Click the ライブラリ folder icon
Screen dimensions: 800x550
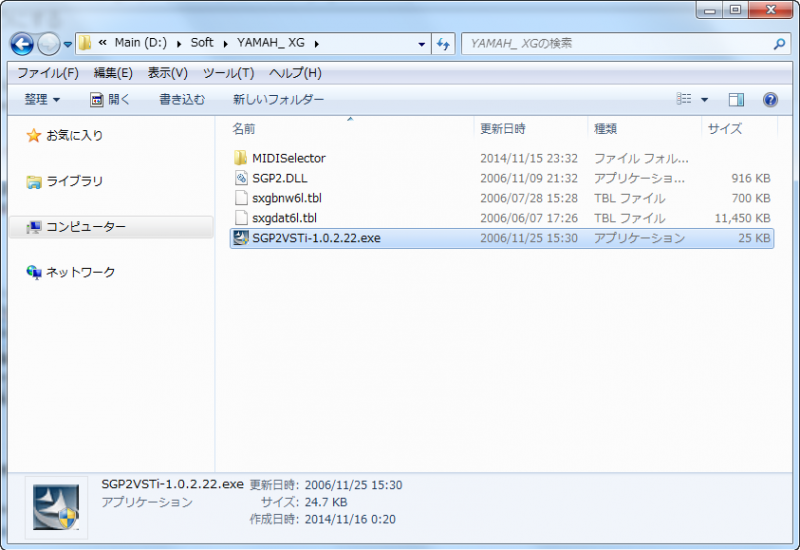pos(34,182)
